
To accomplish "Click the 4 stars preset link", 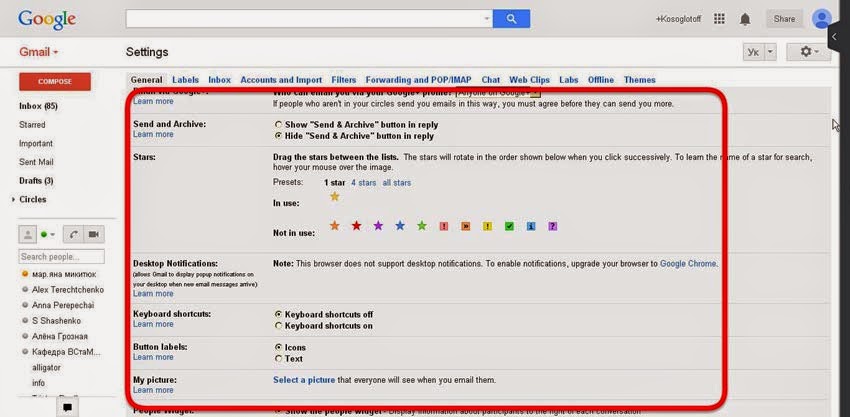I will coord(363,183).
